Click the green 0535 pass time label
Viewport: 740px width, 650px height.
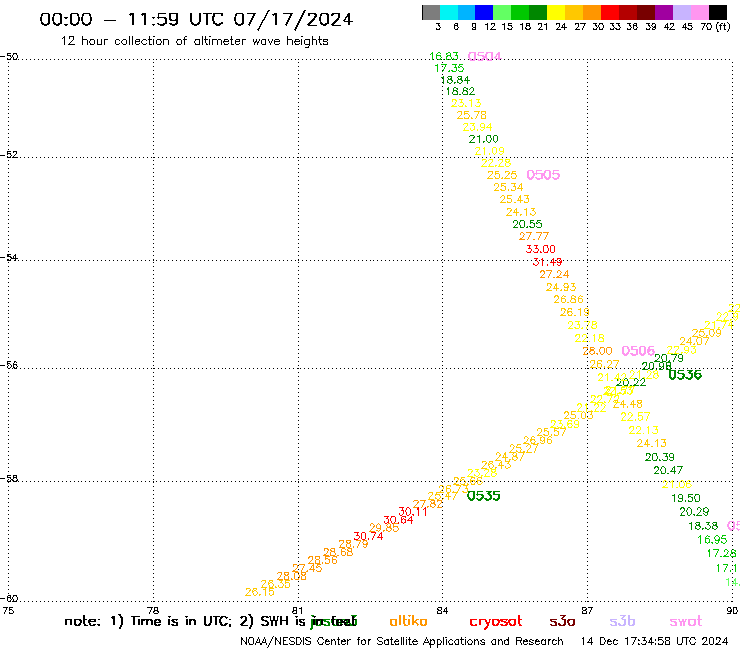point(483,496)
